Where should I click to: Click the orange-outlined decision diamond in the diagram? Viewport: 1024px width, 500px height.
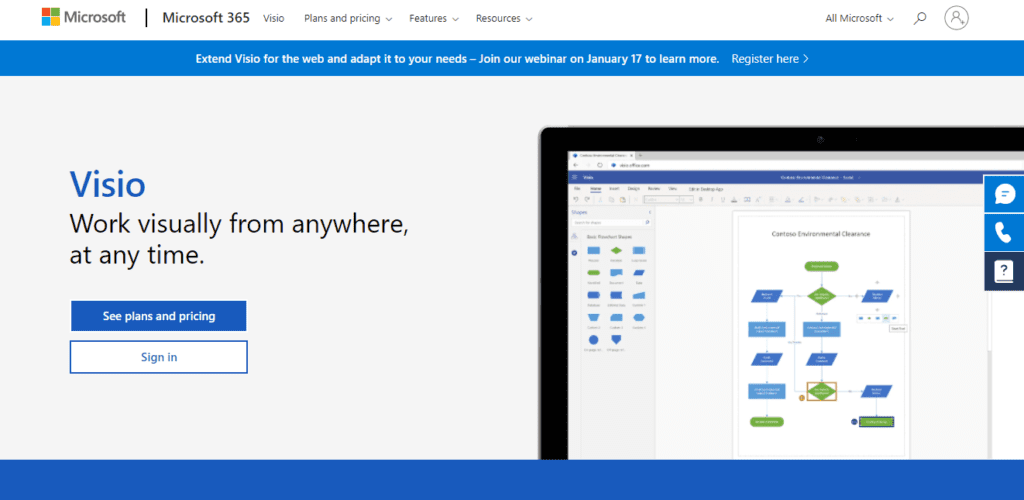821,391
